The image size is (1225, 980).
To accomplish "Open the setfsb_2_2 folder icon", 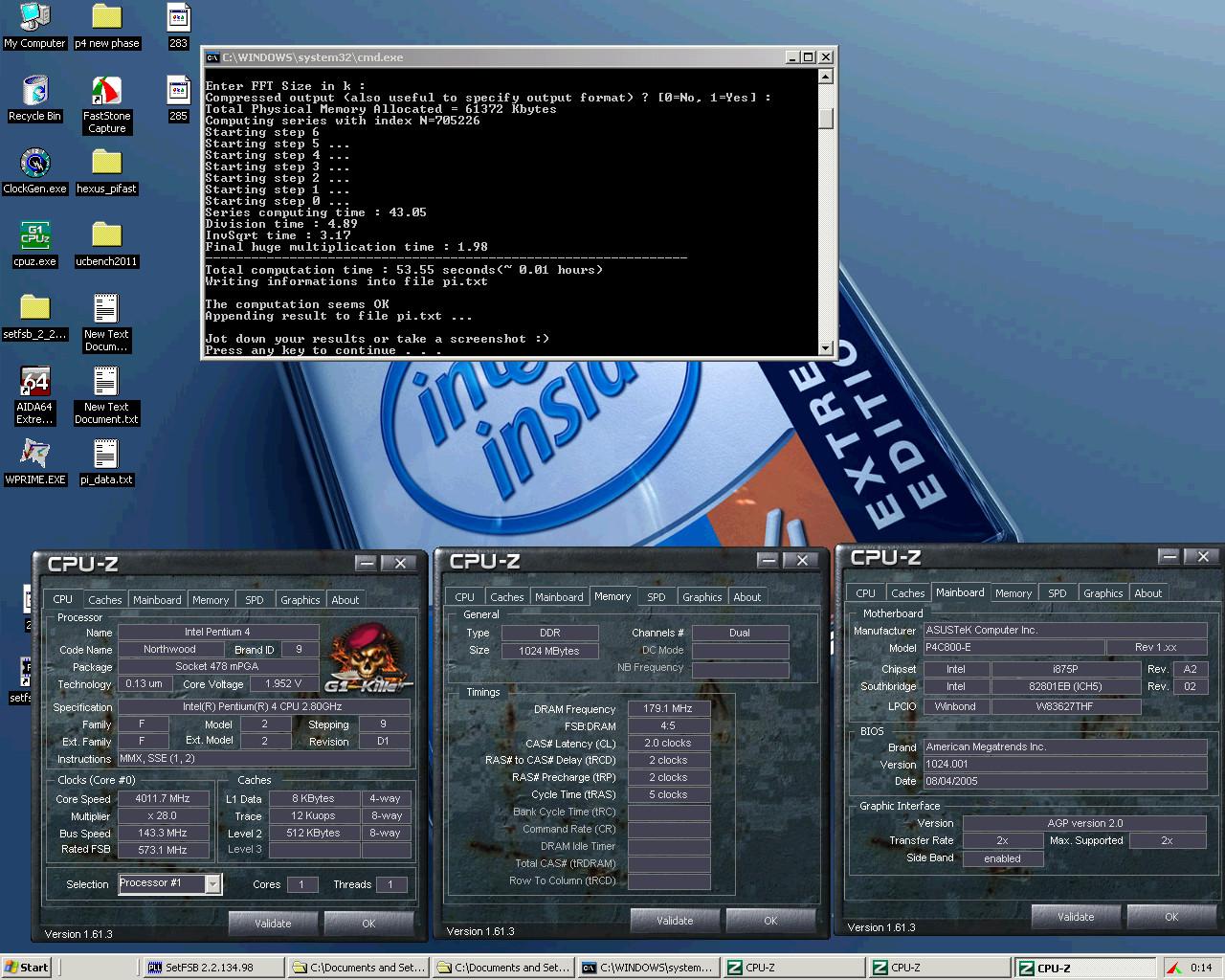I will pos(34,317).
